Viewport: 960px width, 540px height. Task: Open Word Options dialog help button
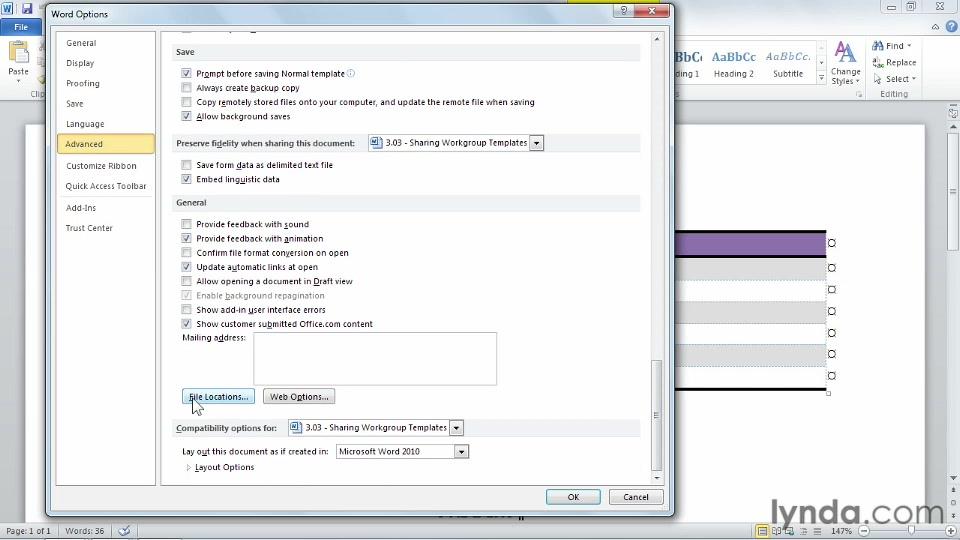[x=623, y=11]
